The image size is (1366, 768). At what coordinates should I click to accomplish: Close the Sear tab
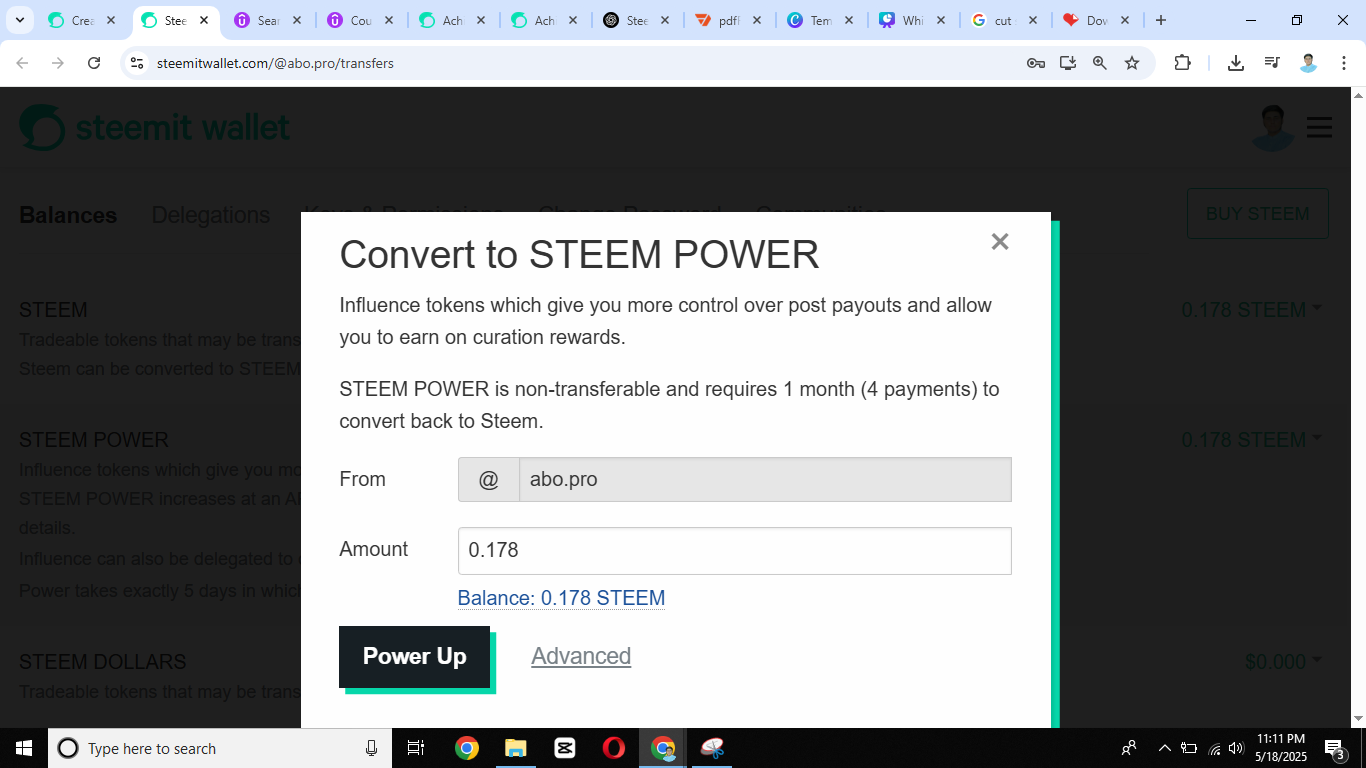(297, 20)
